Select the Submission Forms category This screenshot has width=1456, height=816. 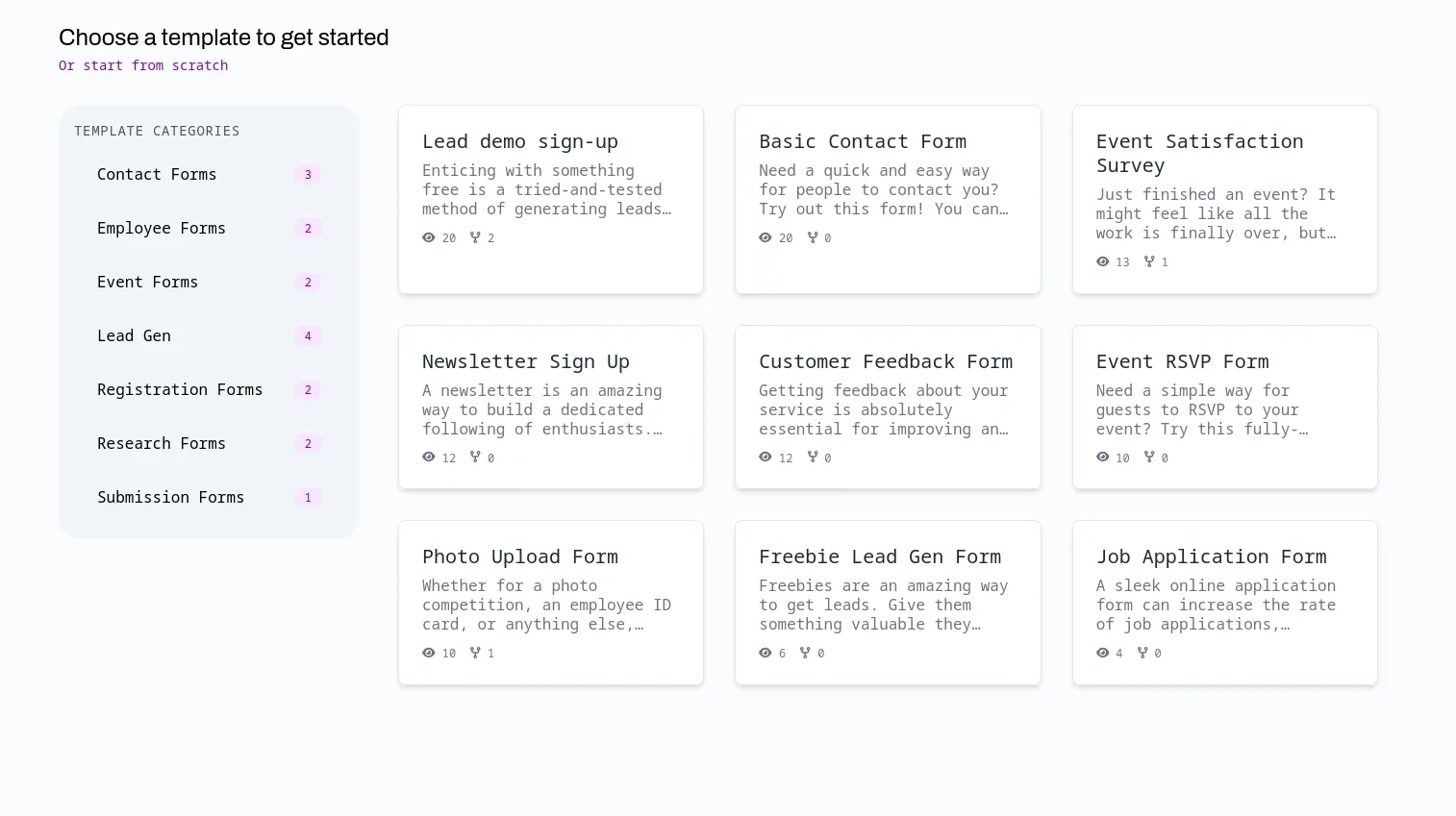tap(170, 497)
